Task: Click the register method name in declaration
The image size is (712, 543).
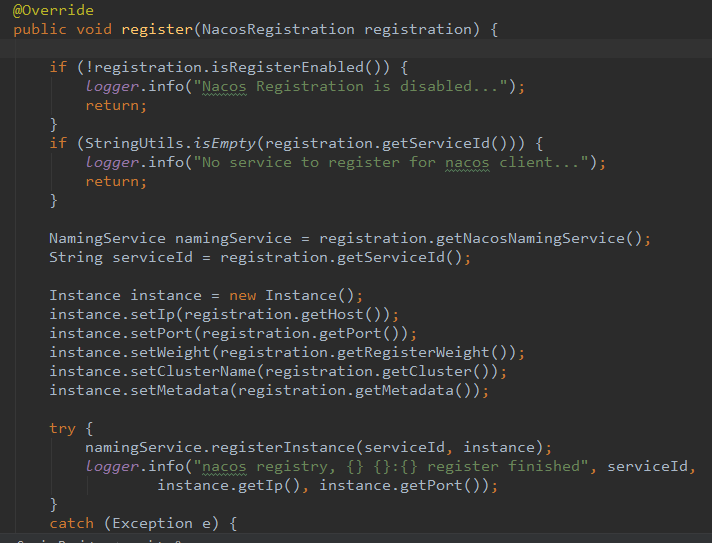Action: click(157, 30)
